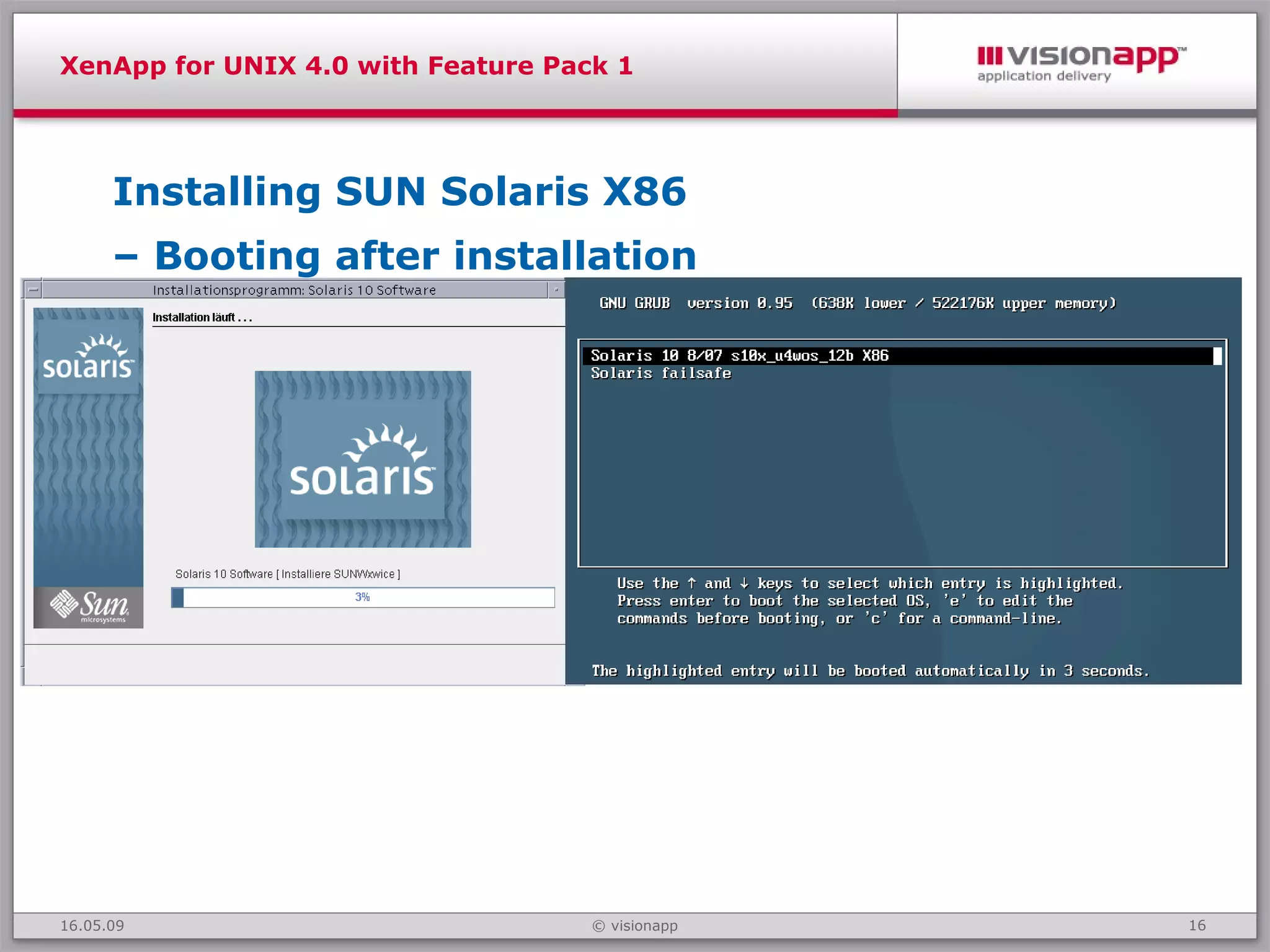Click the installer title bar right-corner button

[556, 289]
